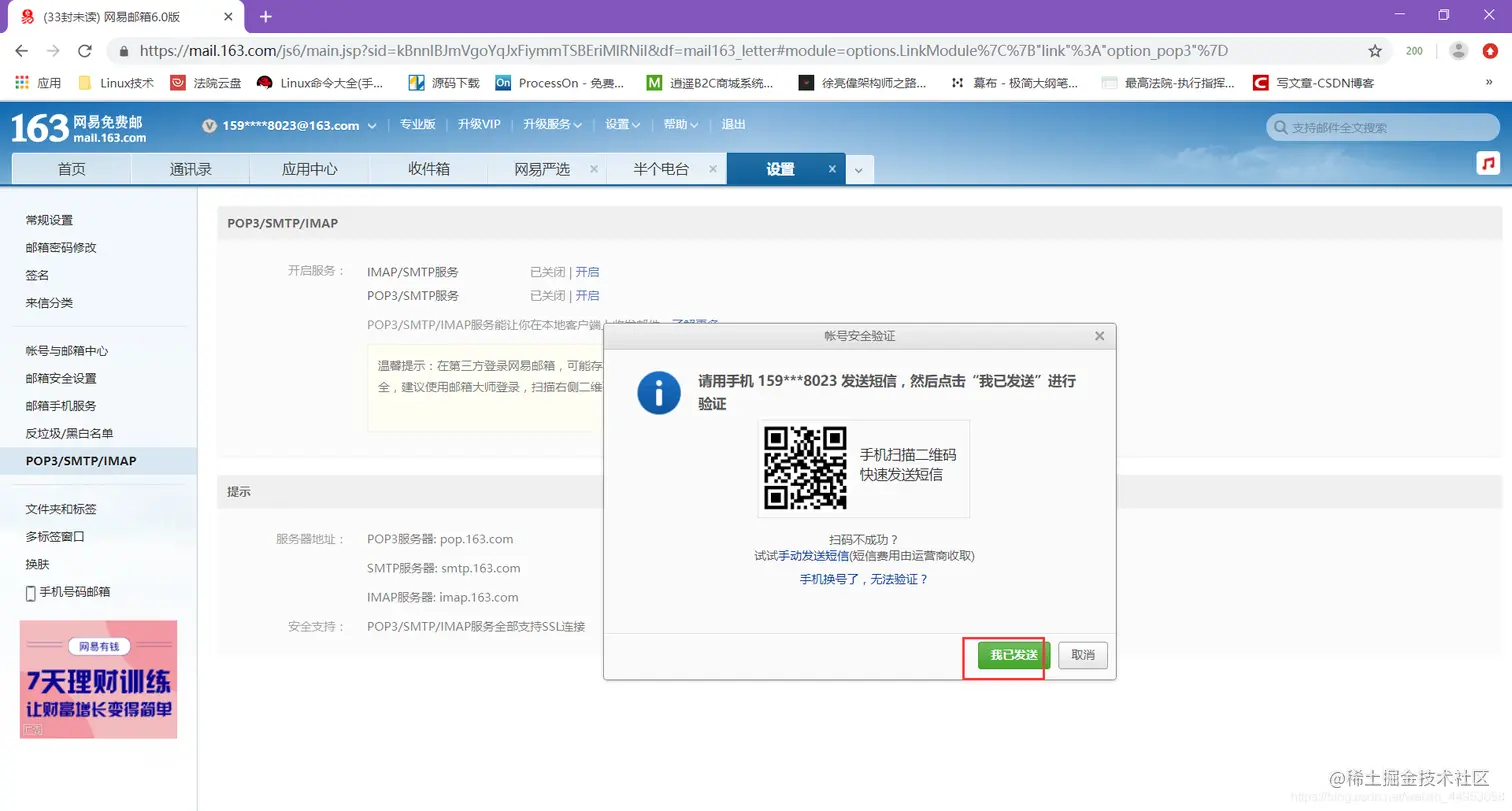1512x811 pixels.
Task: Open the Chrome profile avatar icon
Action: pos(1459,51)
